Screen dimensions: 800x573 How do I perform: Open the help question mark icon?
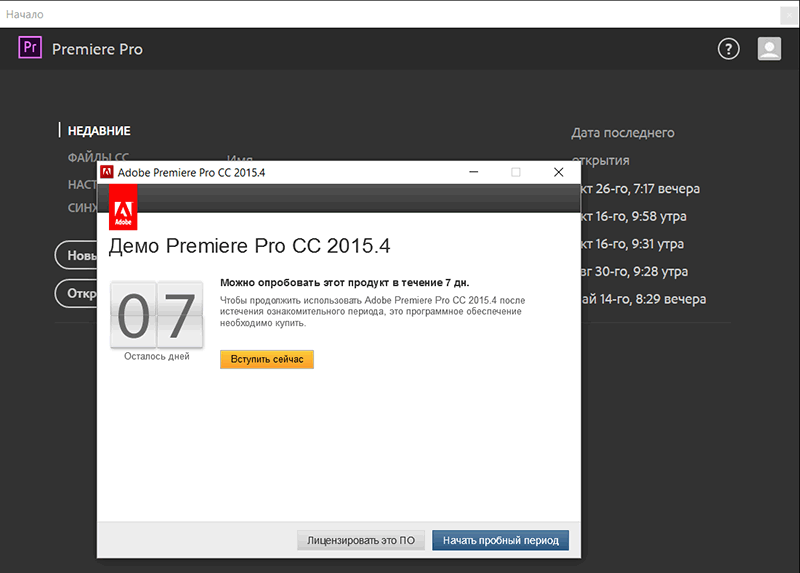[x=729, y=49]
